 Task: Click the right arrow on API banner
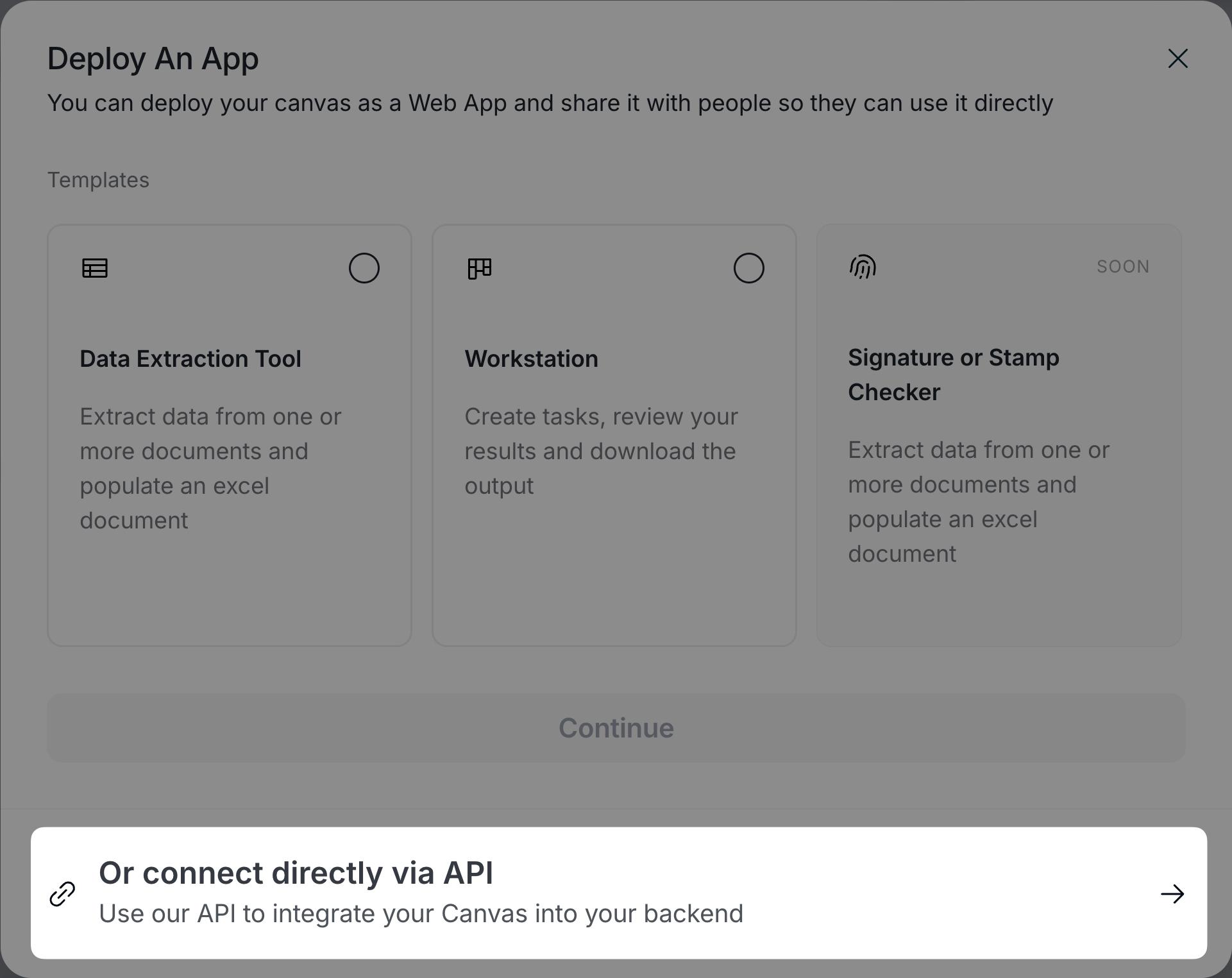(1172, 893)
